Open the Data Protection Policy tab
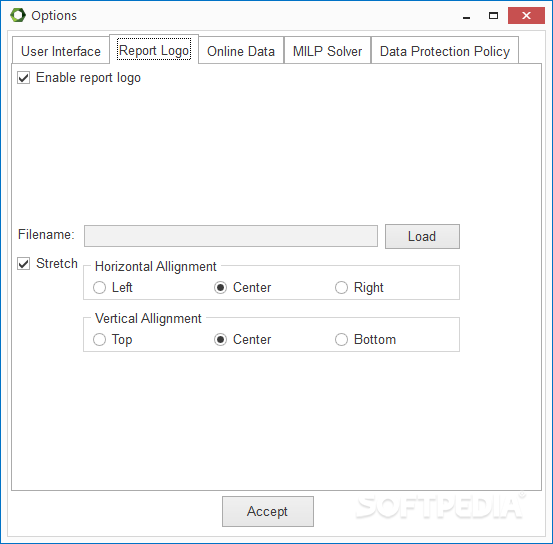This screenshot has height=544, width=553. point(445,51)
